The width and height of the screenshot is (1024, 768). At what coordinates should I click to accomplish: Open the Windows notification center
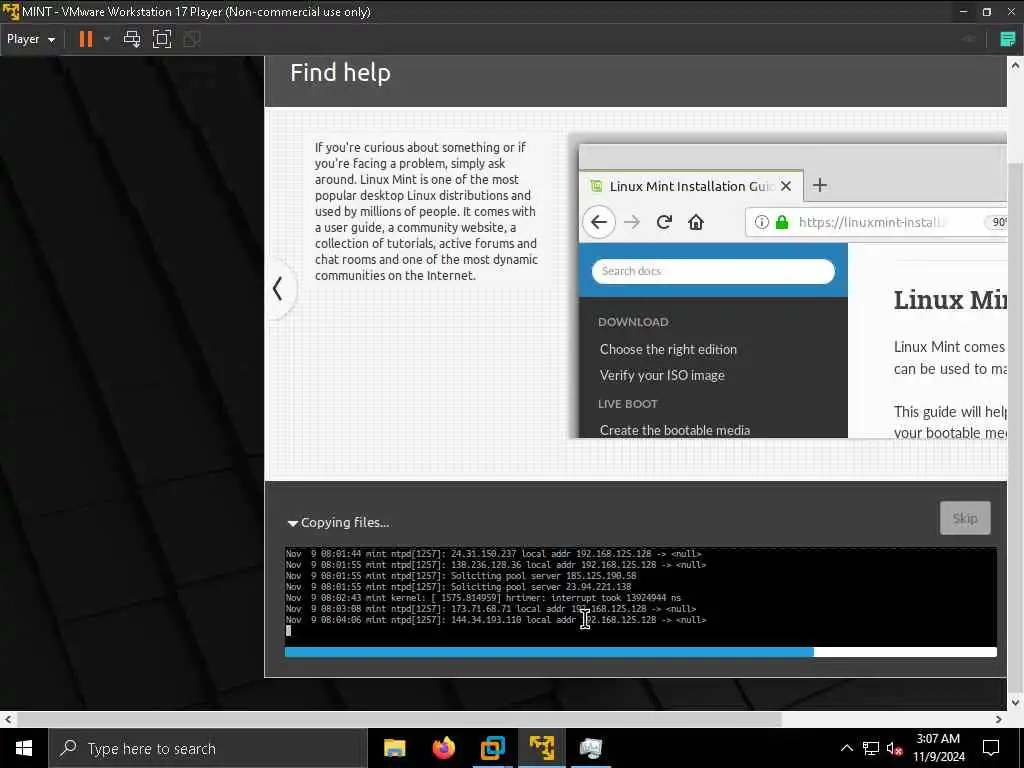pyautogui.click(x=991, y=748)
